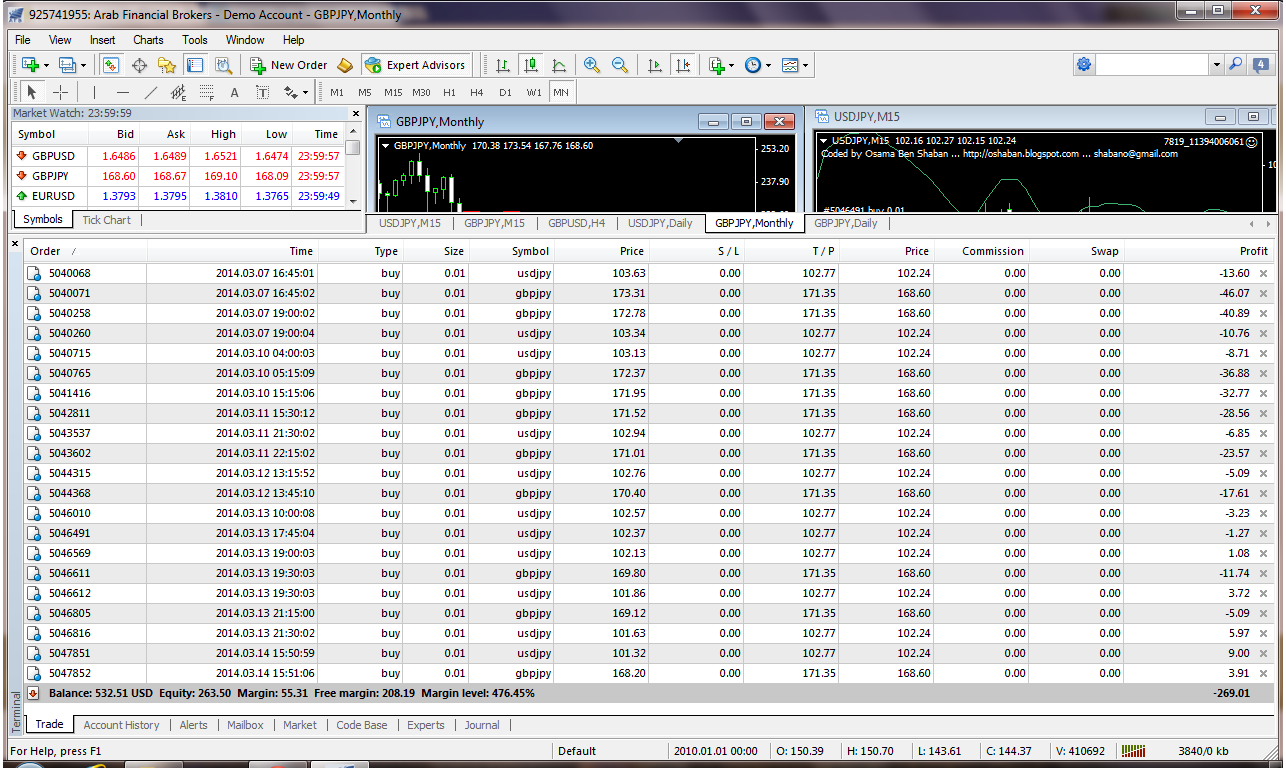Image resolution: width=1286 pixels, height=768 pixels.
Task: Select the arrow cursor tool
Action: (31, 92)
